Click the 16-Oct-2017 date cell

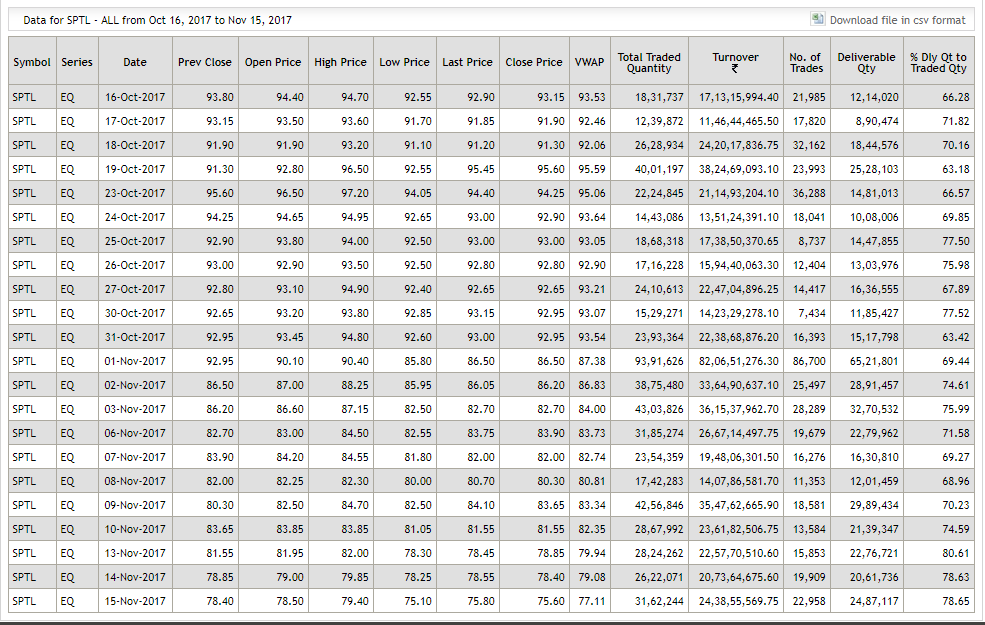point(135,97)
